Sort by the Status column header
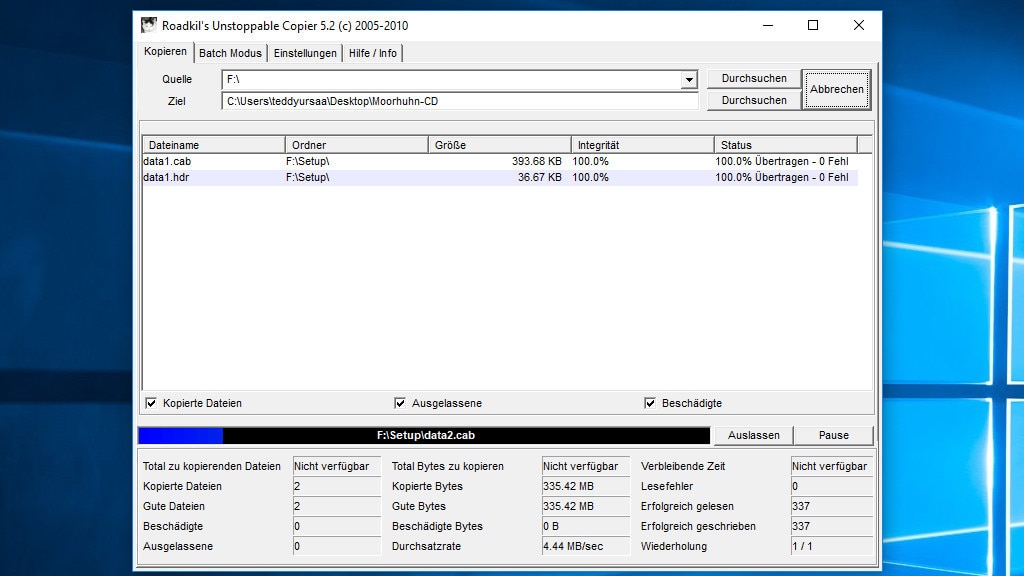Viewport: 1024px width, 576px height. [x=786, y=145]
